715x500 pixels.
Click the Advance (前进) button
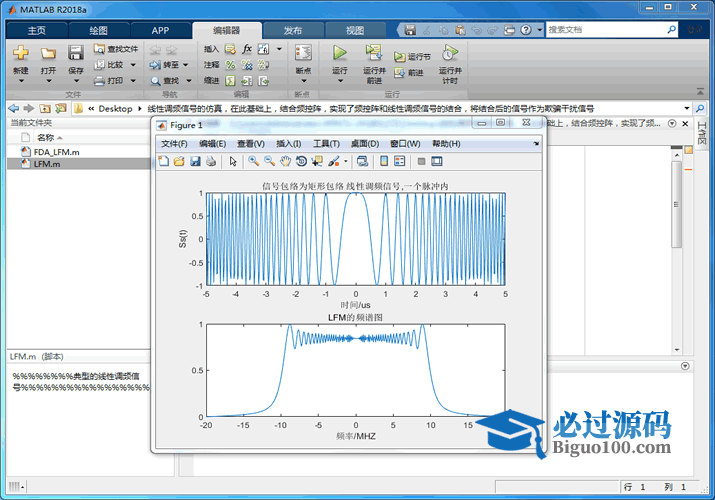409,73
